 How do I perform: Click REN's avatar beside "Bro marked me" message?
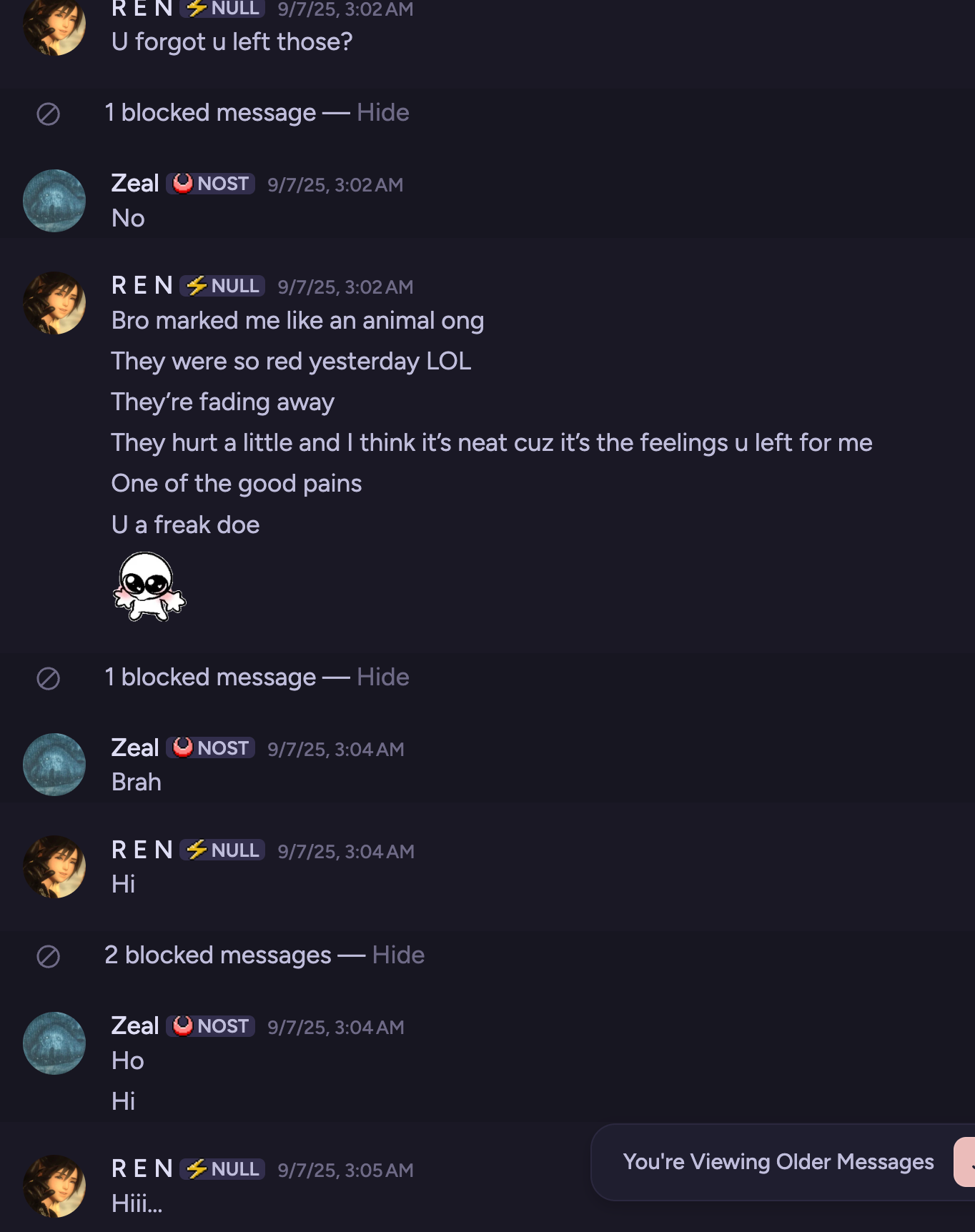(x=54, y=303)
